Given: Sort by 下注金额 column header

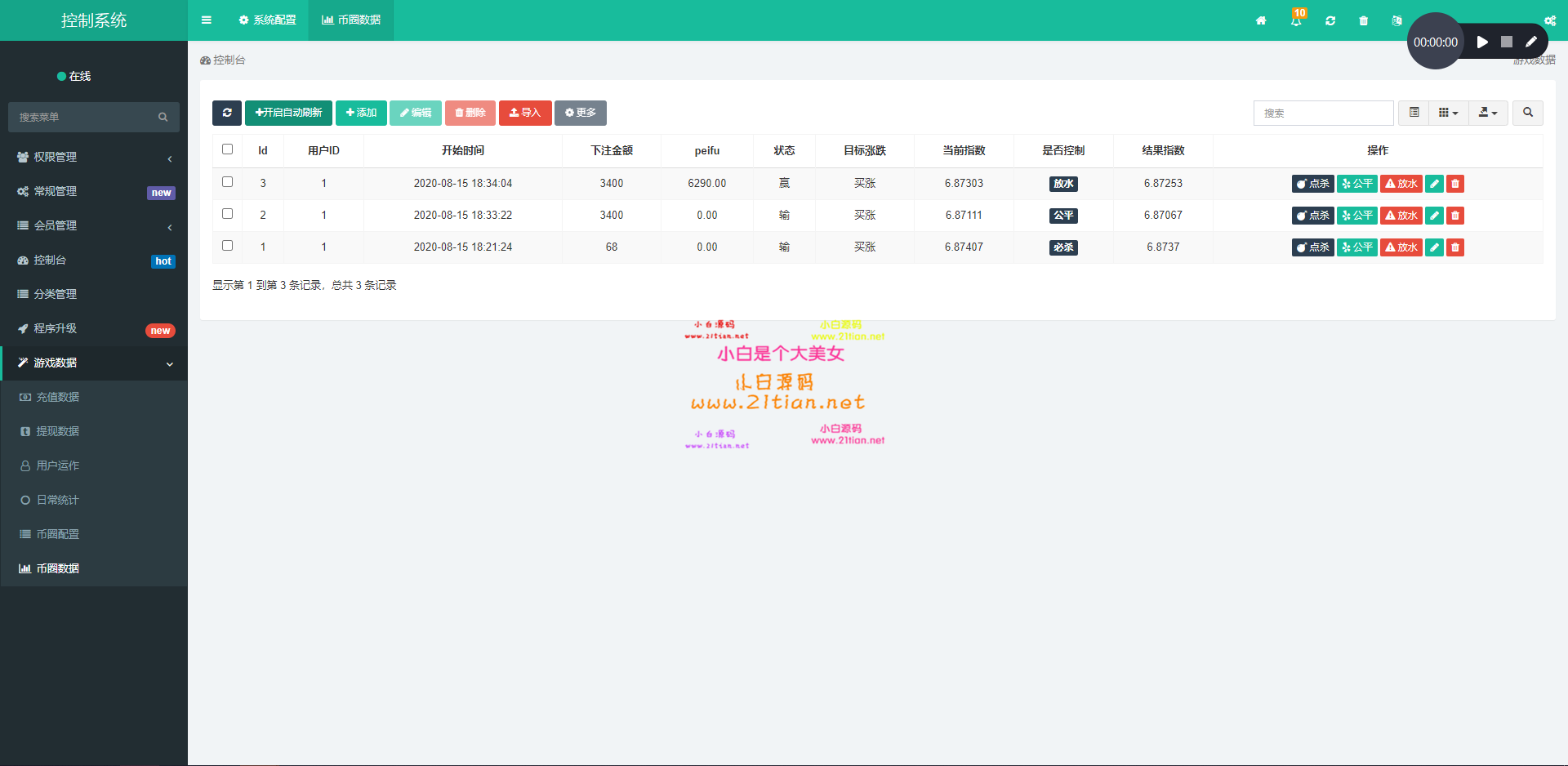Looking at the screenshot, I should pos(612,150).
